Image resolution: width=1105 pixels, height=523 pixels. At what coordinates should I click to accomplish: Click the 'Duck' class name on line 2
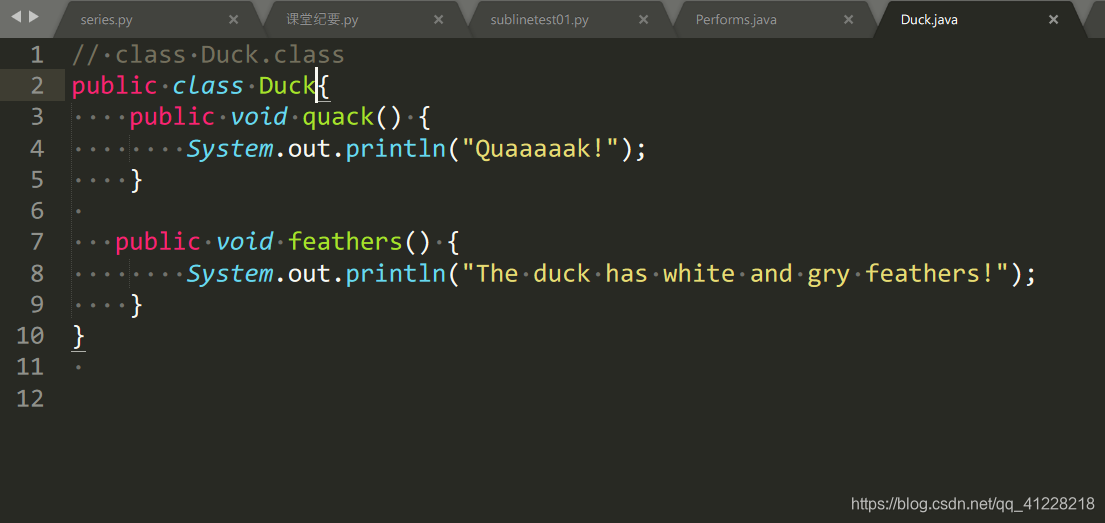pyautogui.click(x=288, y=85)
